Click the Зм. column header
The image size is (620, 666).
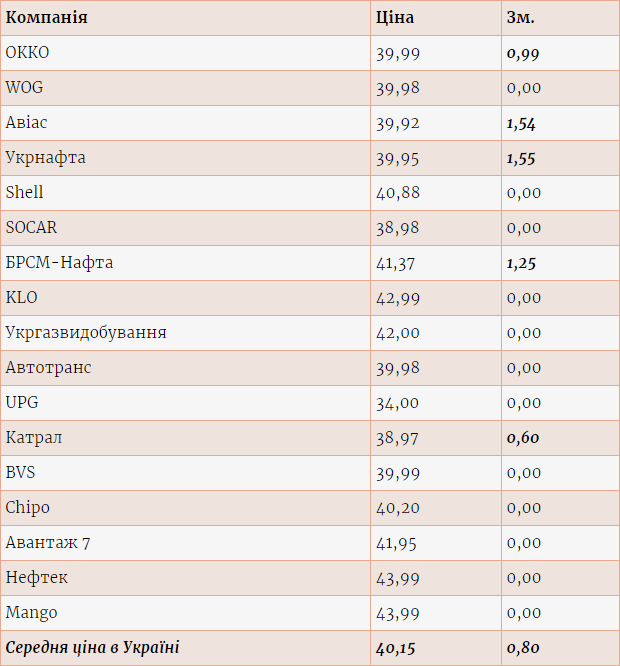tap(520, 18)
